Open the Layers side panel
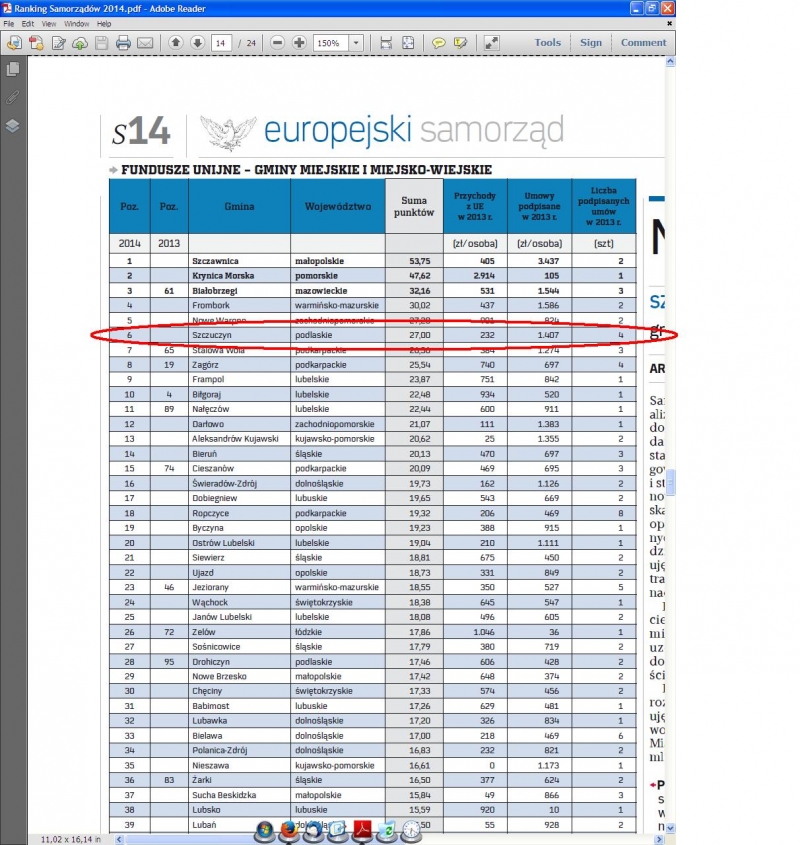Screen dimensions: 800x845 pos(13,126)
